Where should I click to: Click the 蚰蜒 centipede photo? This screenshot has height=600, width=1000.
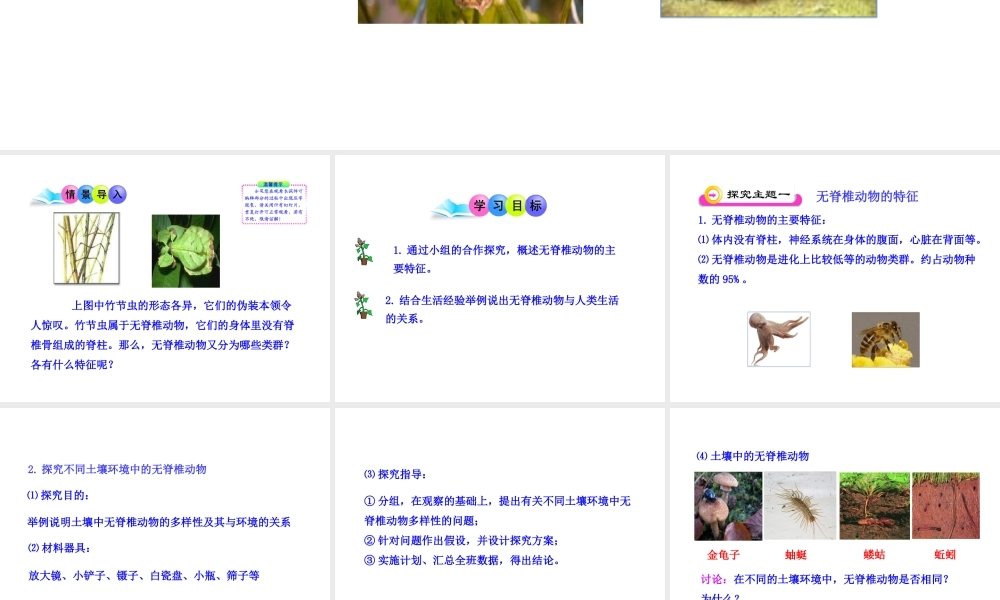pyautogui.click(x=800, y=506)
